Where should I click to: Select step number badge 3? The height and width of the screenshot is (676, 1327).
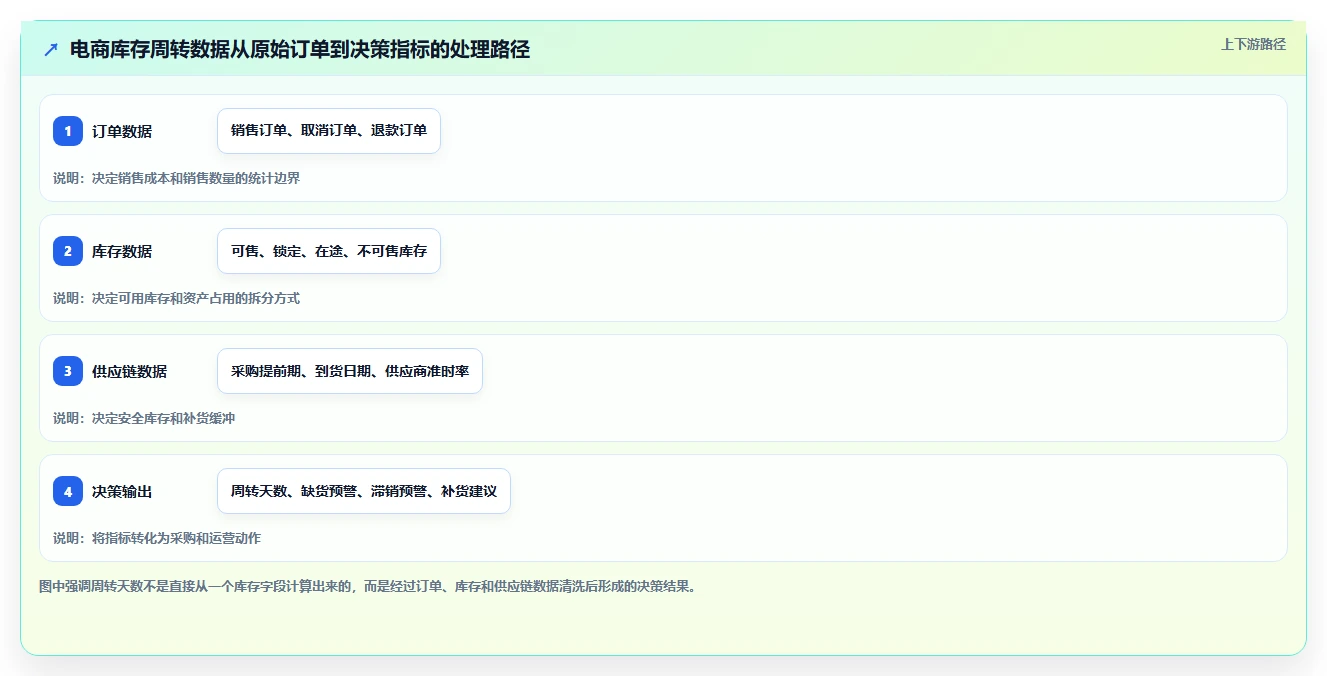pyautogui.click(x=68, y=371)
